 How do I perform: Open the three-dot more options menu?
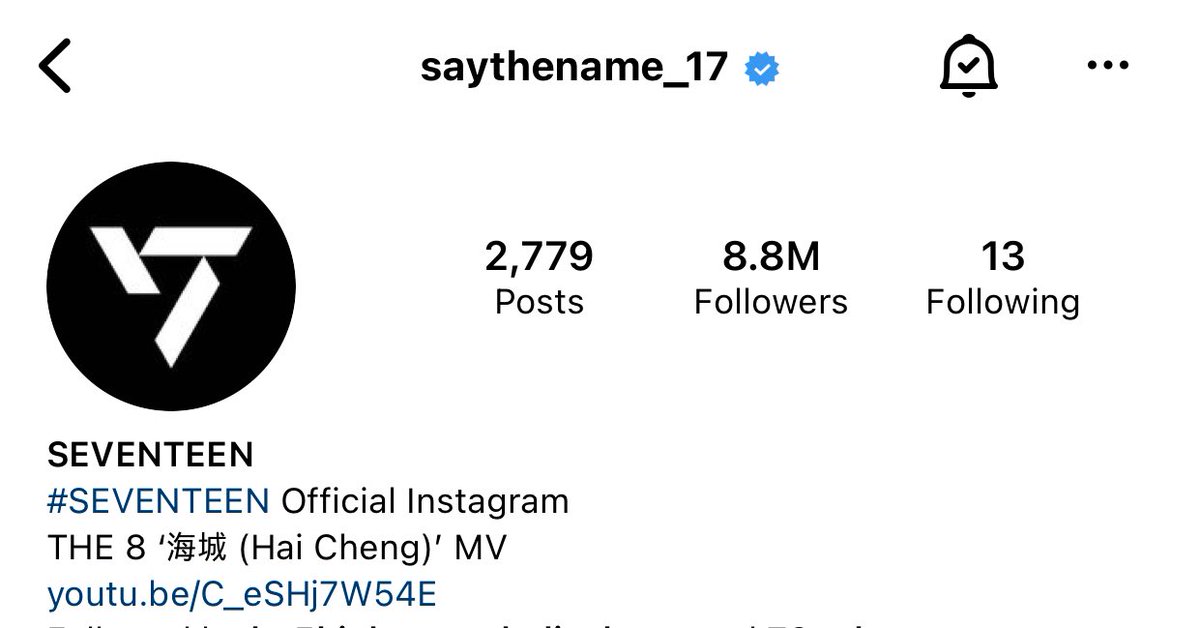point(1107,67)
